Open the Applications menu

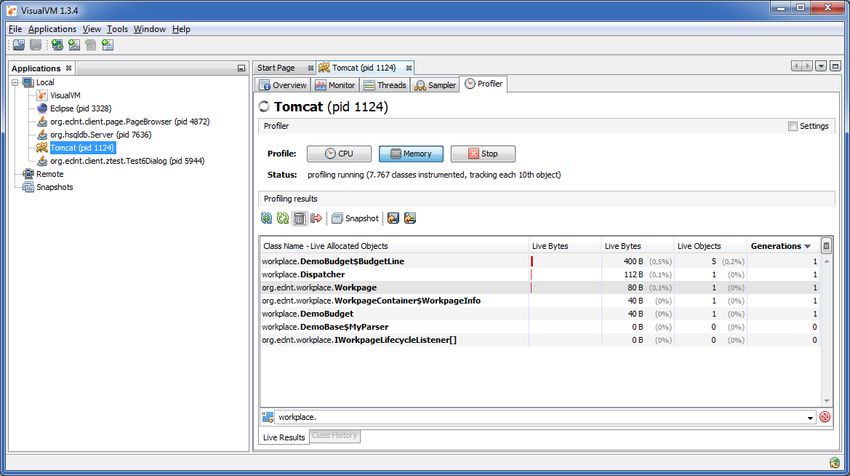coord(52,29)
